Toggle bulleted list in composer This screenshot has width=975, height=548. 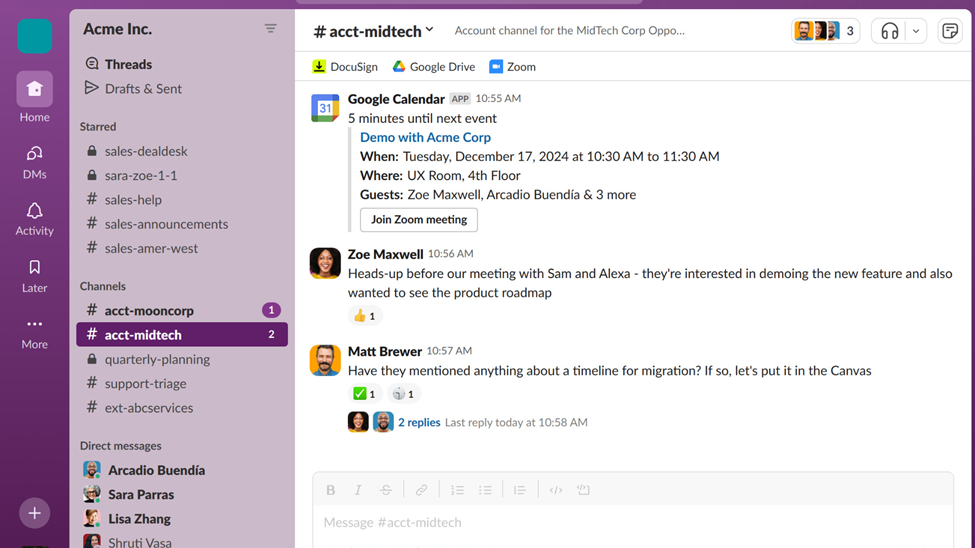485,490
